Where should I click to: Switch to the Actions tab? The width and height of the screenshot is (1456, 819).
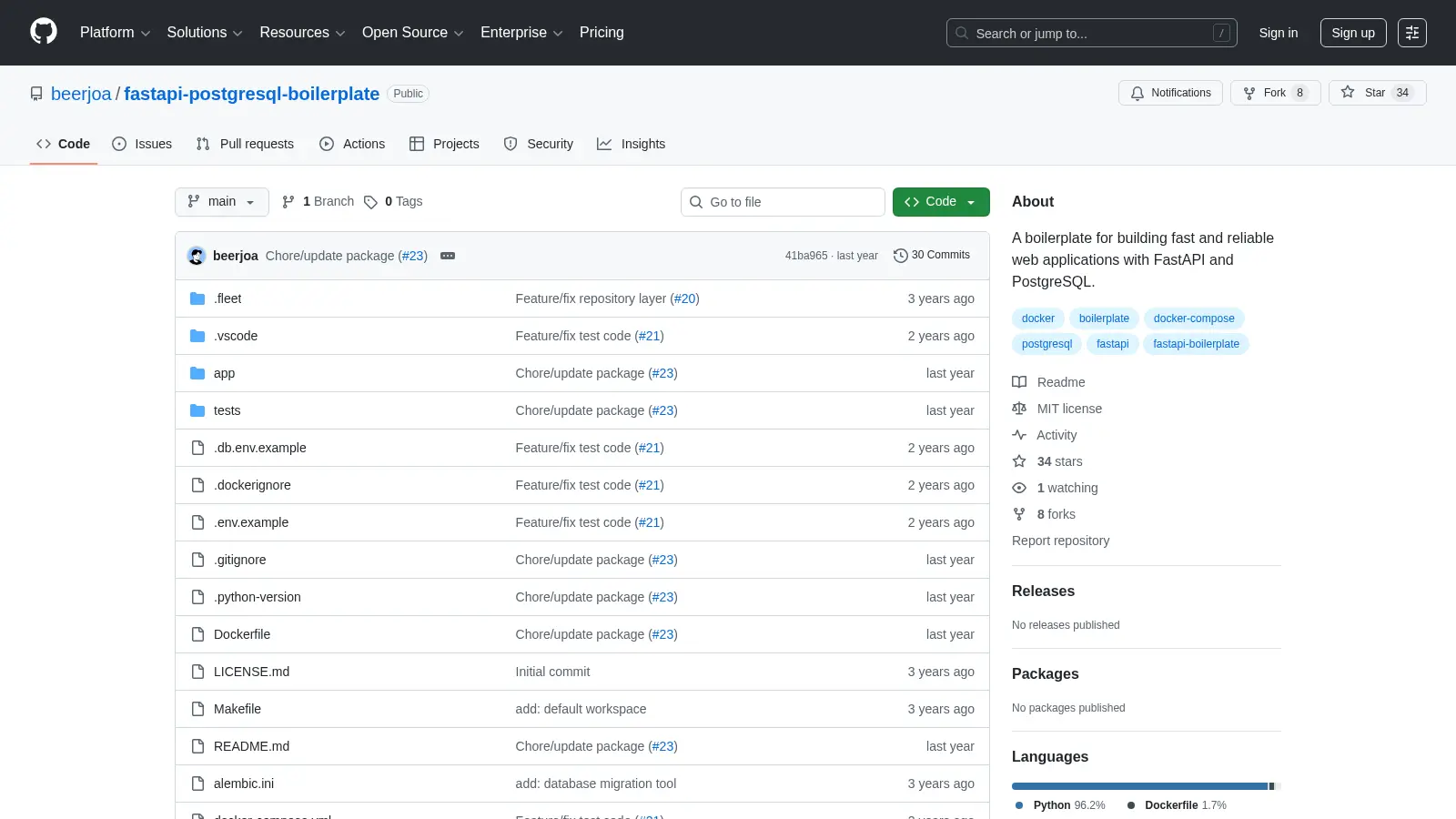point(352,144)
